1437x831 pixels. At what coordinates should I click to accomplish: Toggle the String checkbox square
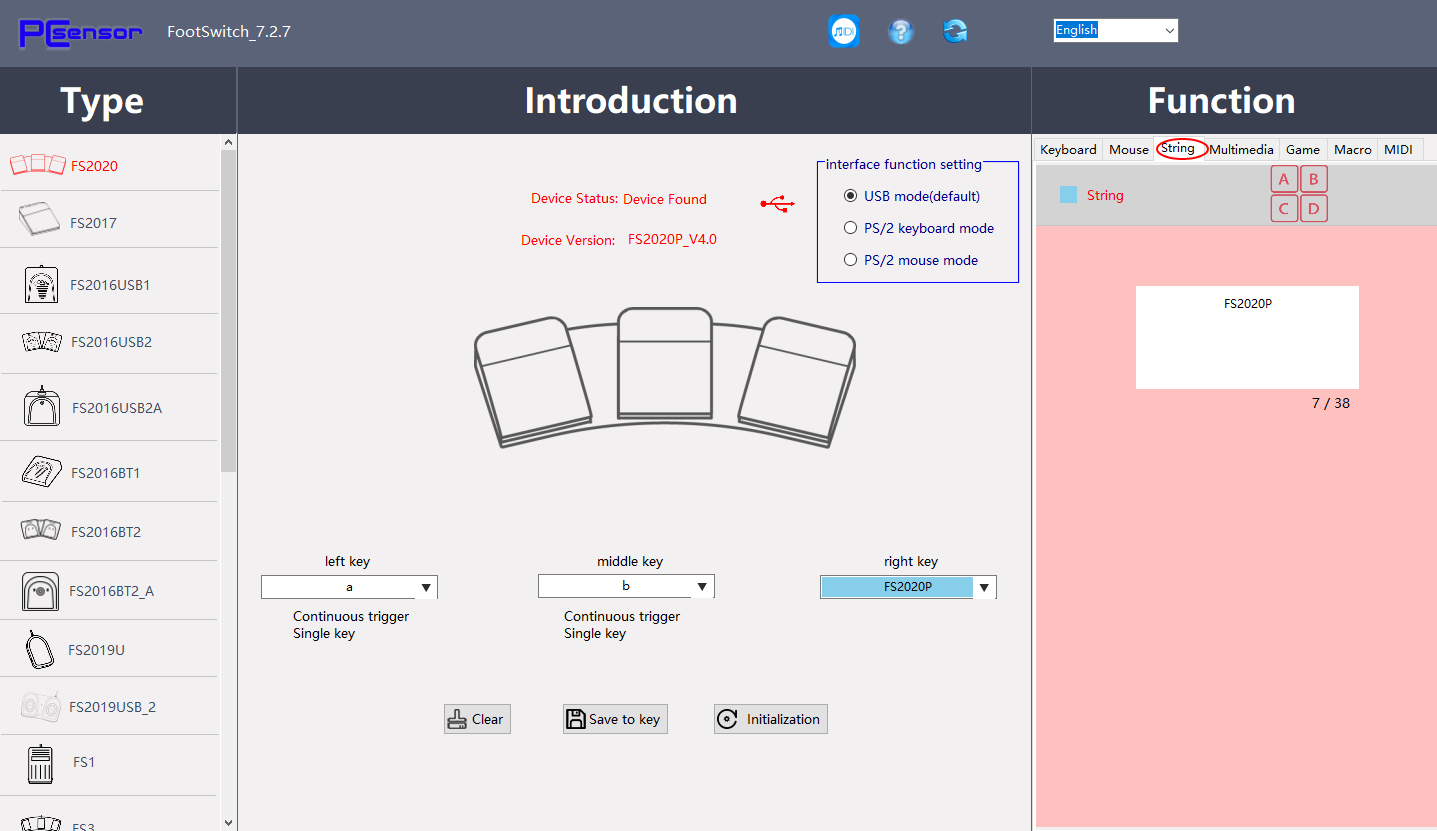click(1068, 194)
